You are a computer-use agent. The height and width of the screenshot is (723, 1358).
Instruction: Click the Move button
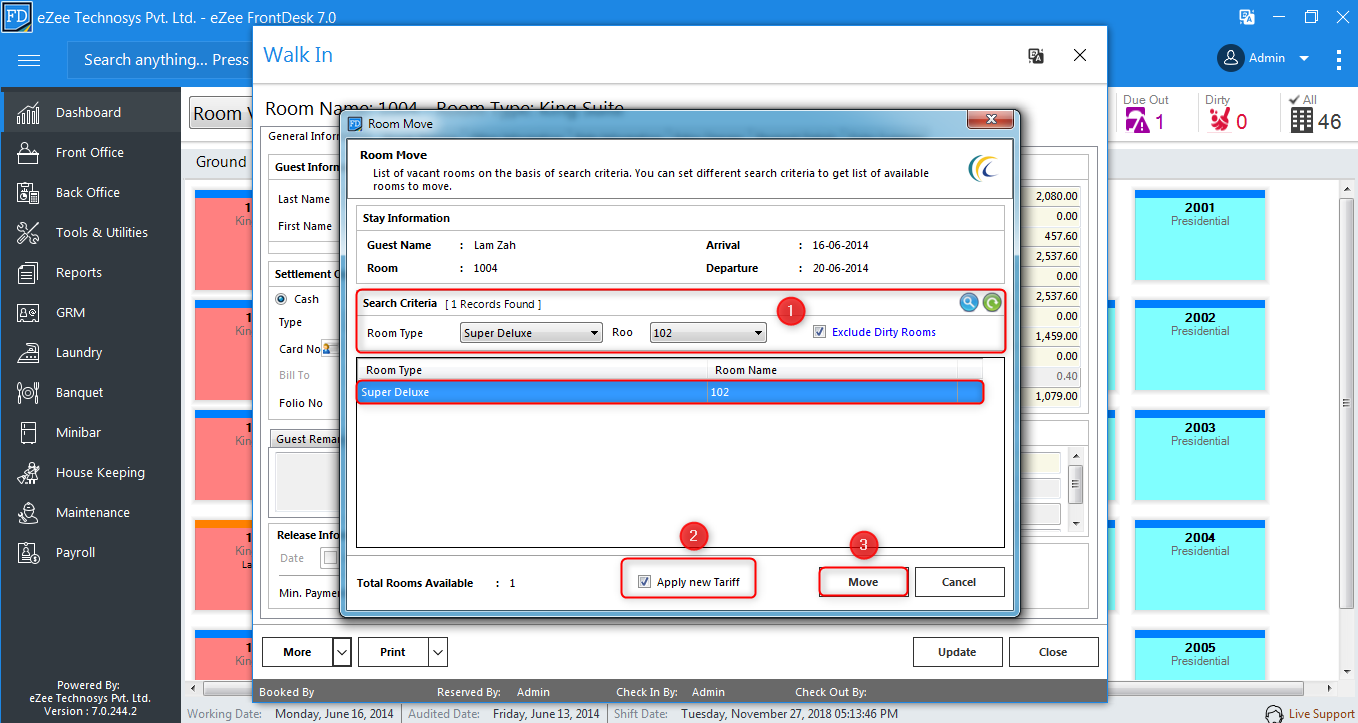tap(863, 582)
